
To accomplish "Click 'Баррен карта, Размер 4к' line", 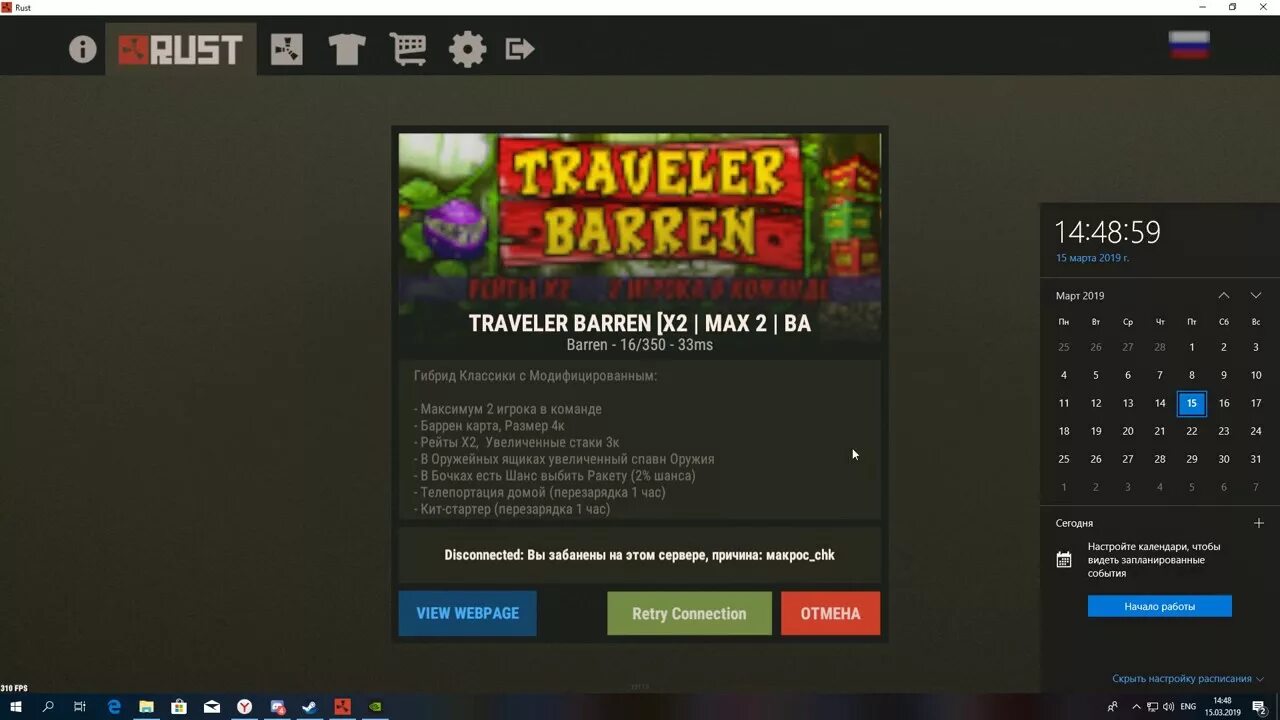I will 489,426.
